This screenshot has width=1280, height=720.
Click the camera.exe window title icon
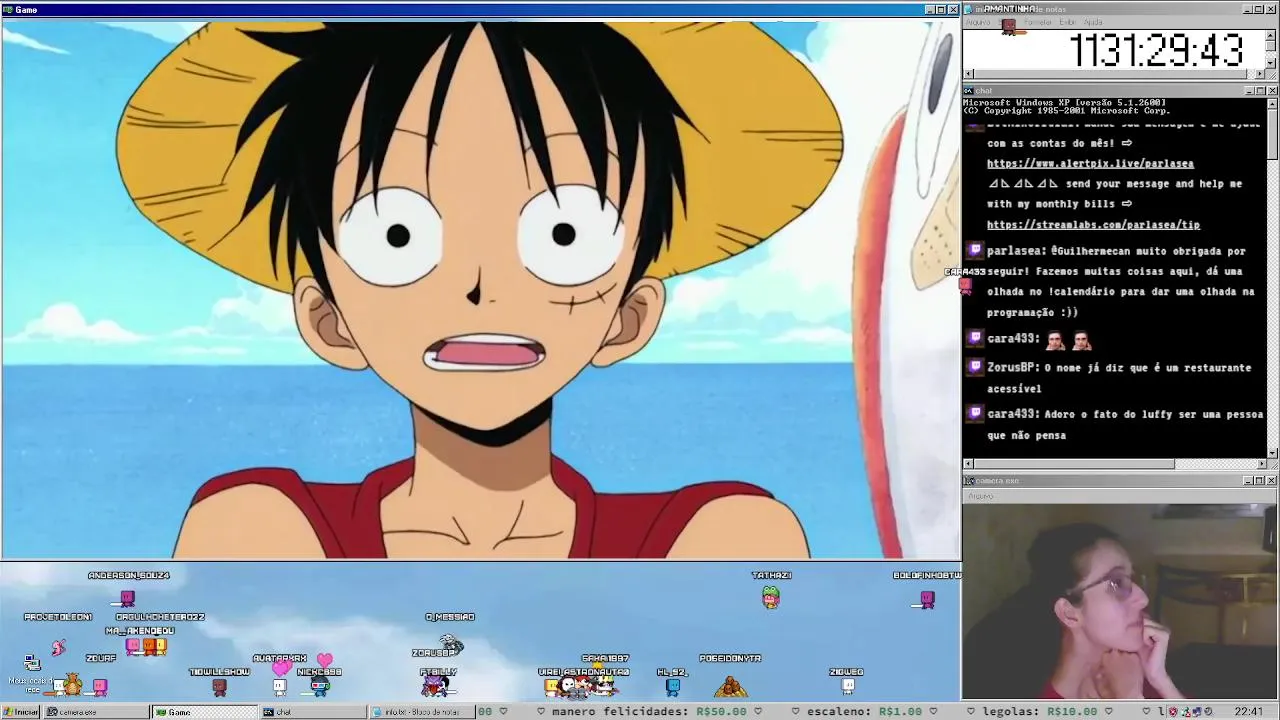coord(969,481)
